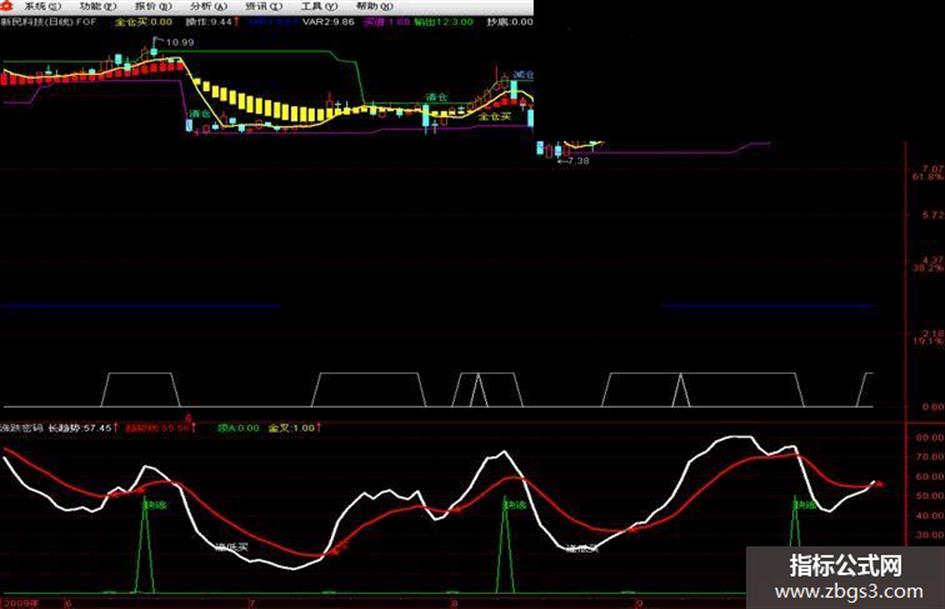Open the 功能 menu
Screen dimensions: 945x609
[x=98, y=6]
